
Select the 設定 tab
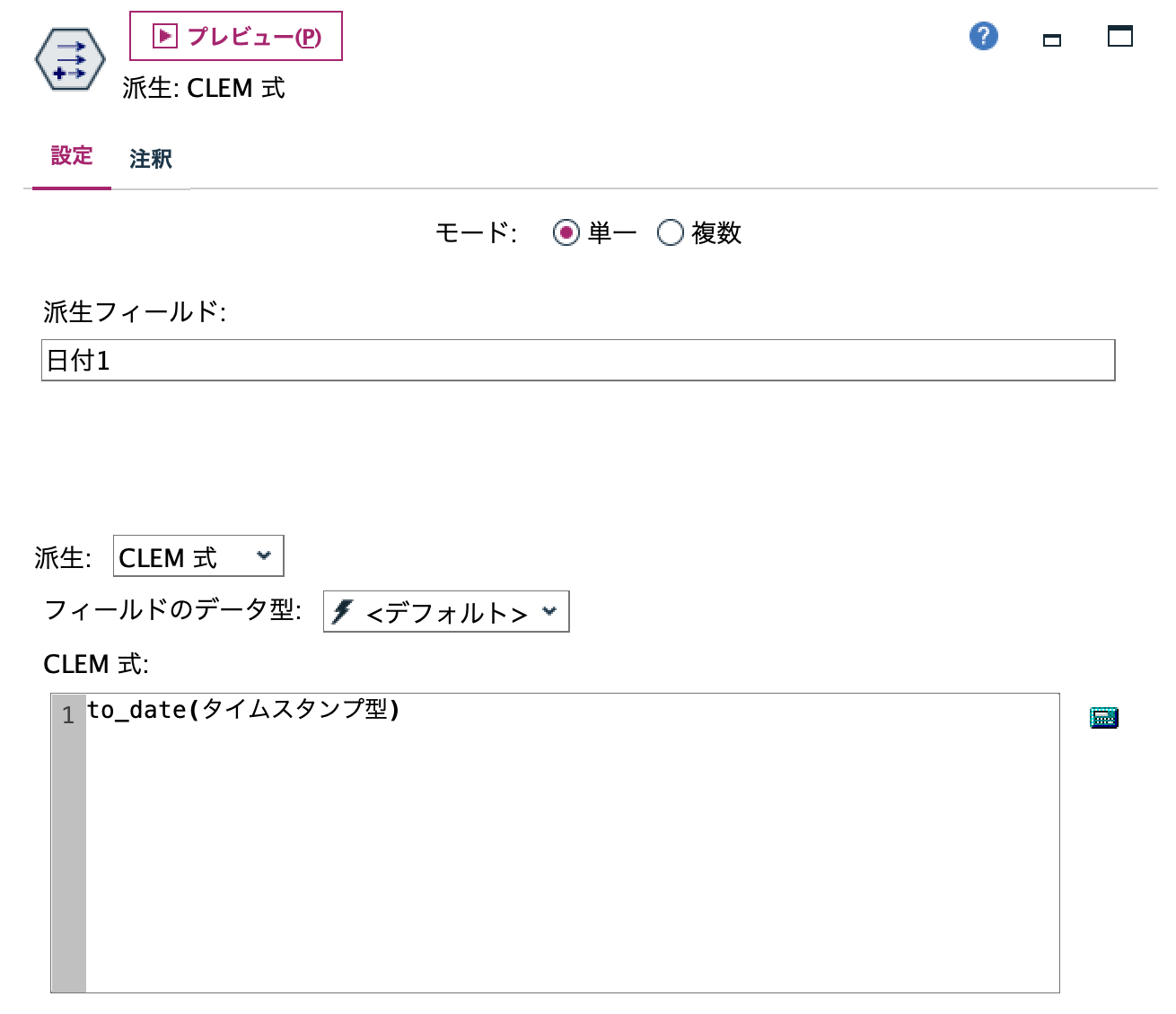[72, 157]
